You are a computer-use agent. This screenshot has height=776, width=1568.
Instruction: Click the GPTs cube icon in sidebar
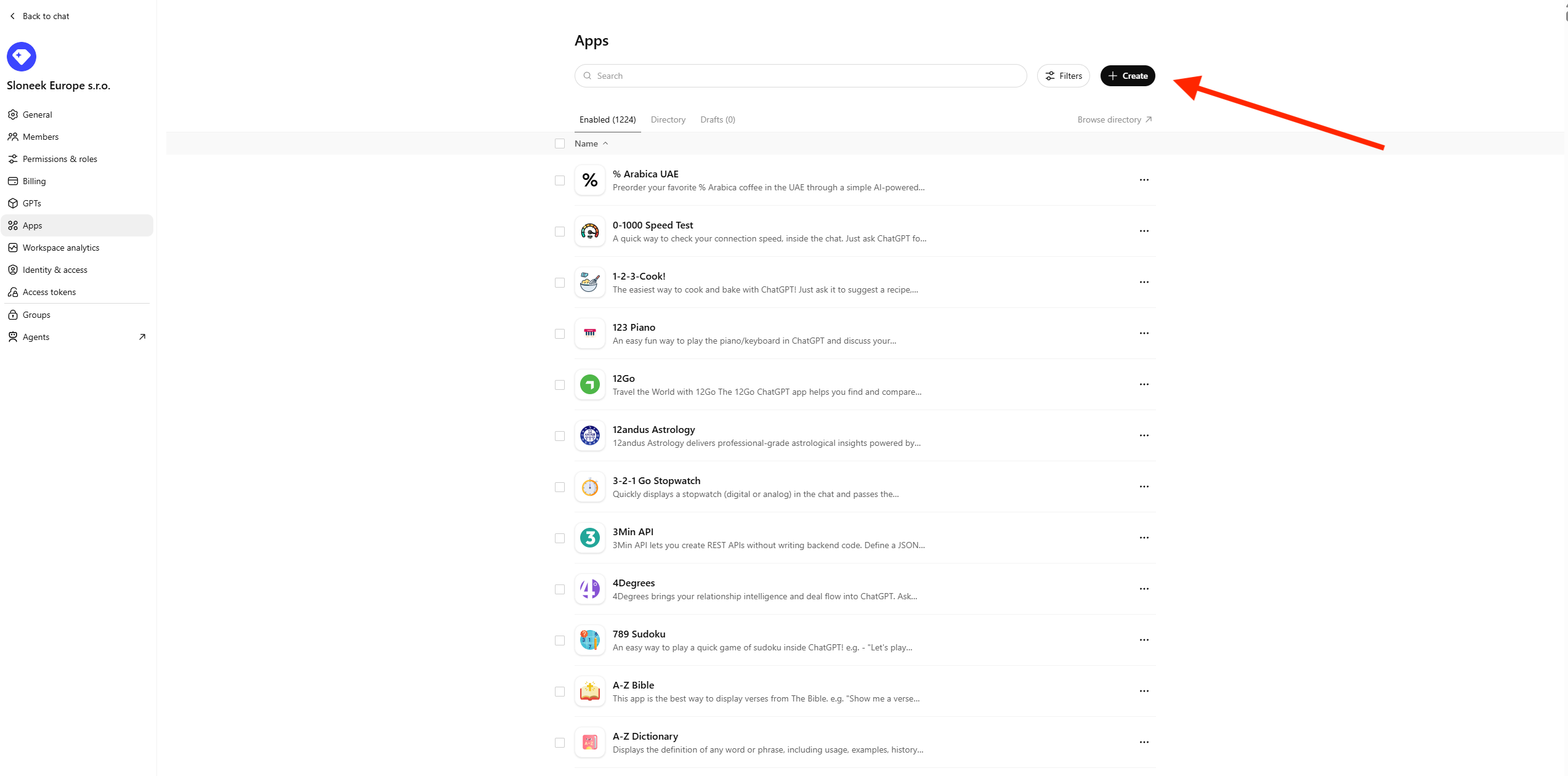click(x=13, y=203)
